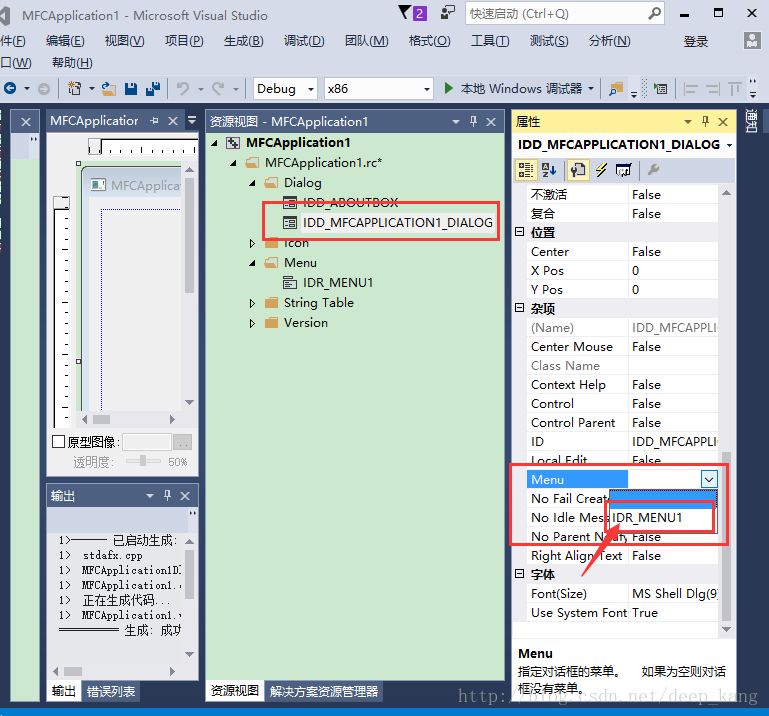Collapse the MFCApplication1.rc node
The width and height of the screenshot is (769, 716).
tap(233, 163)
